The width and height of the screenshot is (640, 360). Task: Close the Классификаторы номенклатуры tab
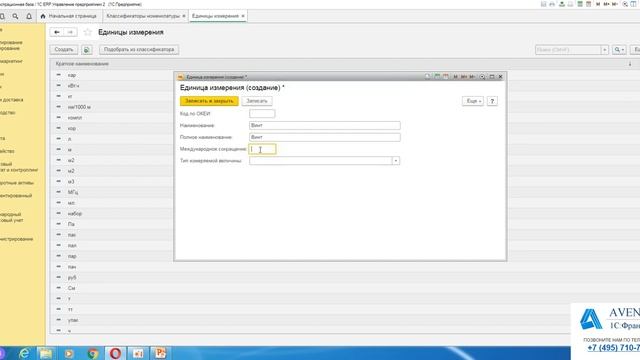[x=184, y=16]
